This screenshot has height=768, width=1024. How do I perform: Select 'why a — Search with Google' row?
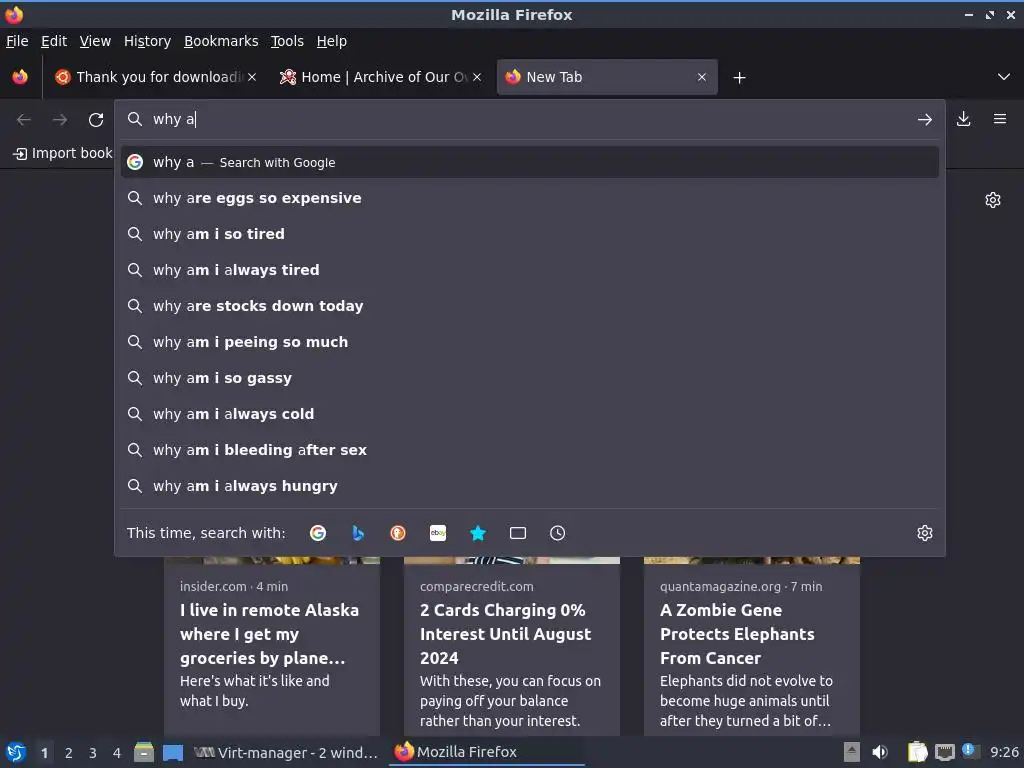click(x=530, y=162)
